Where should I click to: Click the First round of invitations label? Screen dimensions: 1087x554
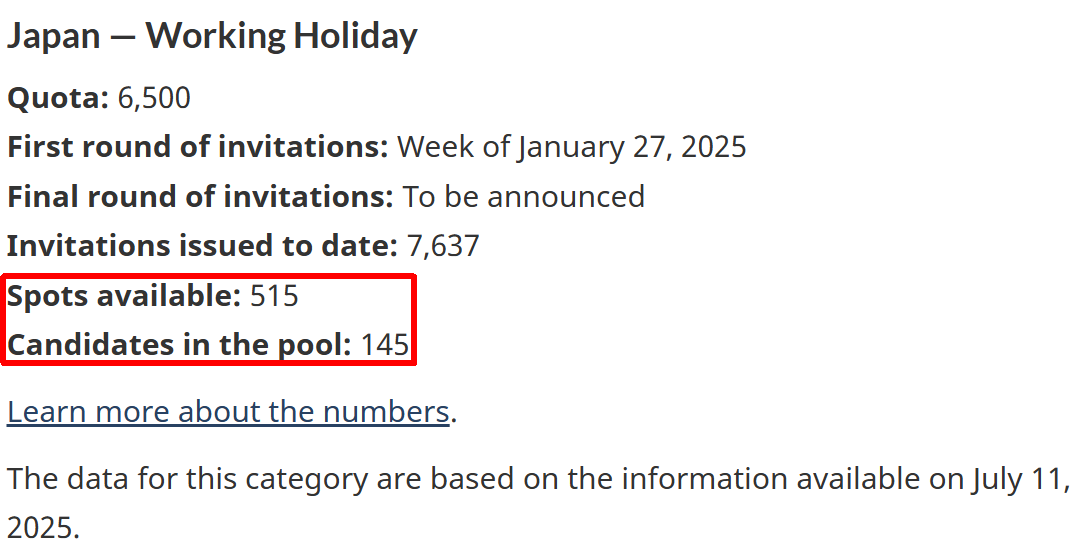click(198, 147)
